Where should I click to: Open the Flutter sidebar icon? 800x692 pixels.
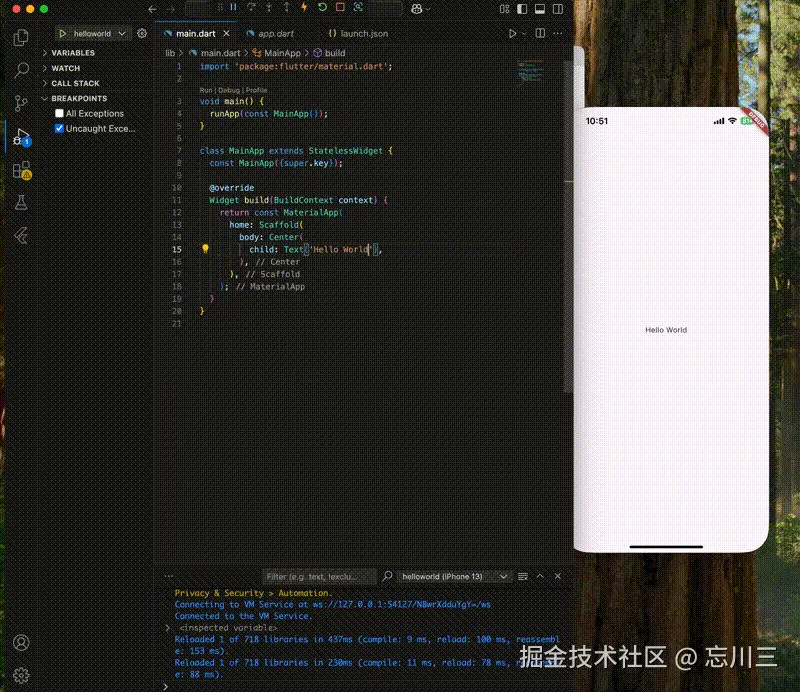[21, 236]
